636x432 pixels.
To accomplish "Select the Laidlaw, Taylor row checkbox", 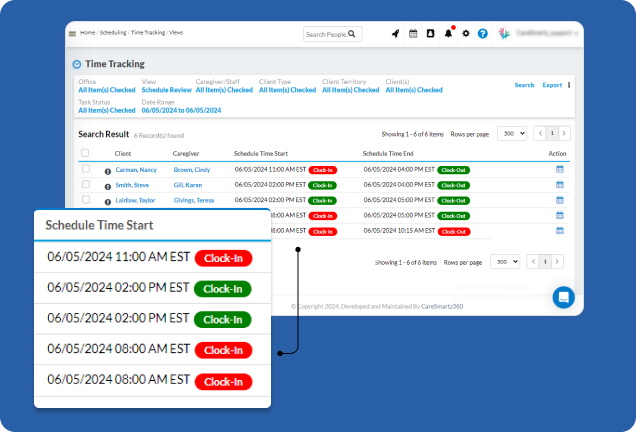I will [x=86, y=200].
